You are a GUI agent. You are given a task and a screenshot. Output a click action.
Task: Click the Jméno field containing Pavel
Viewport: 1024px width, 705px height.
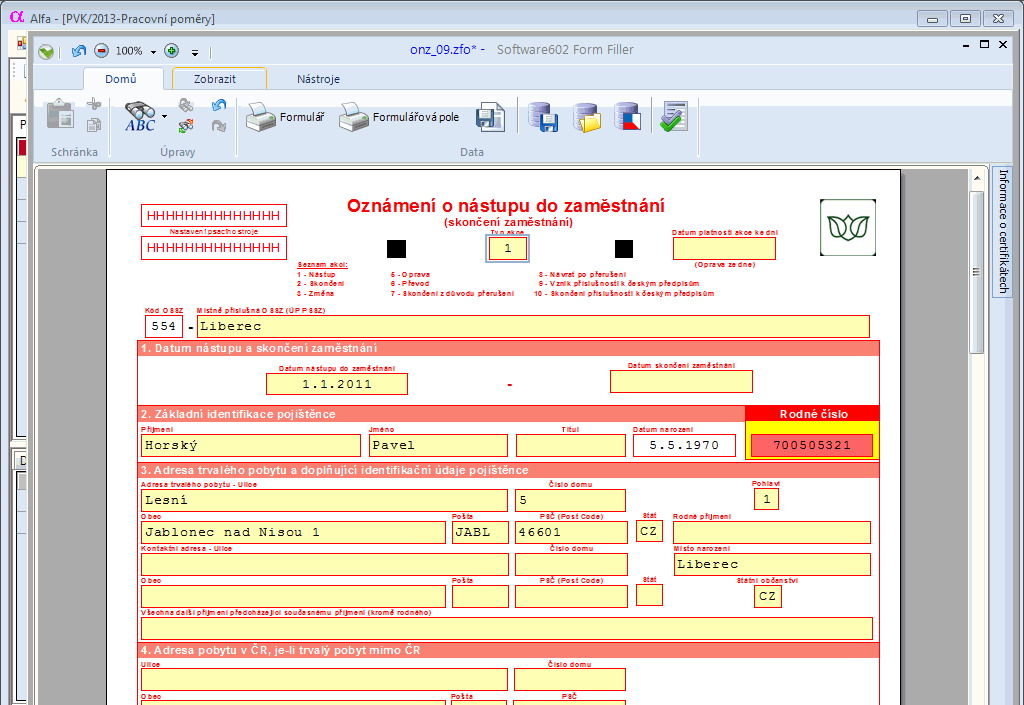[x=438, y=446]
